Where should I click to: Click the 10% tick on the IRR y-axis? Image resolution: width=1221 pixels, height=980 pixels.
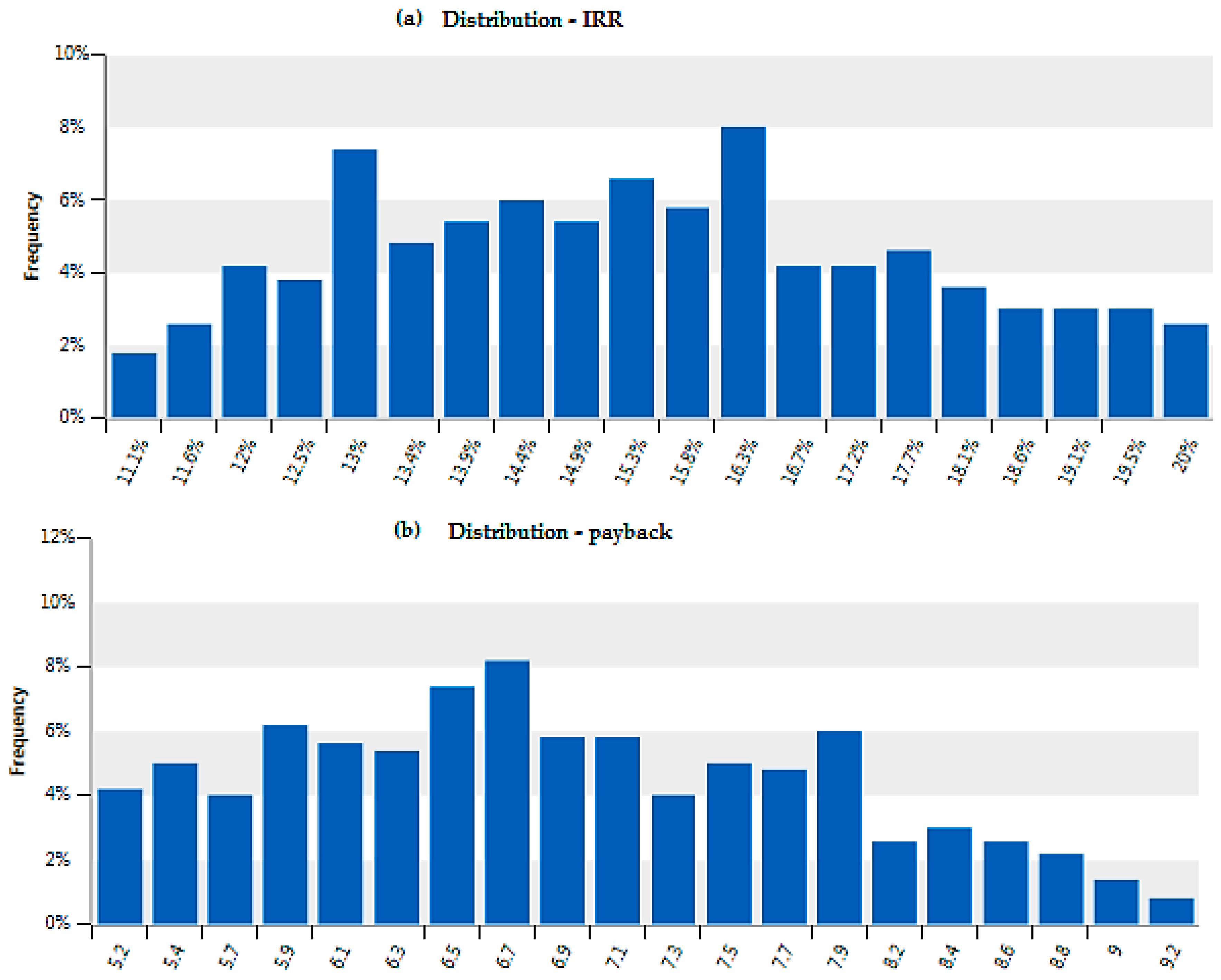[x=71, y=53]
